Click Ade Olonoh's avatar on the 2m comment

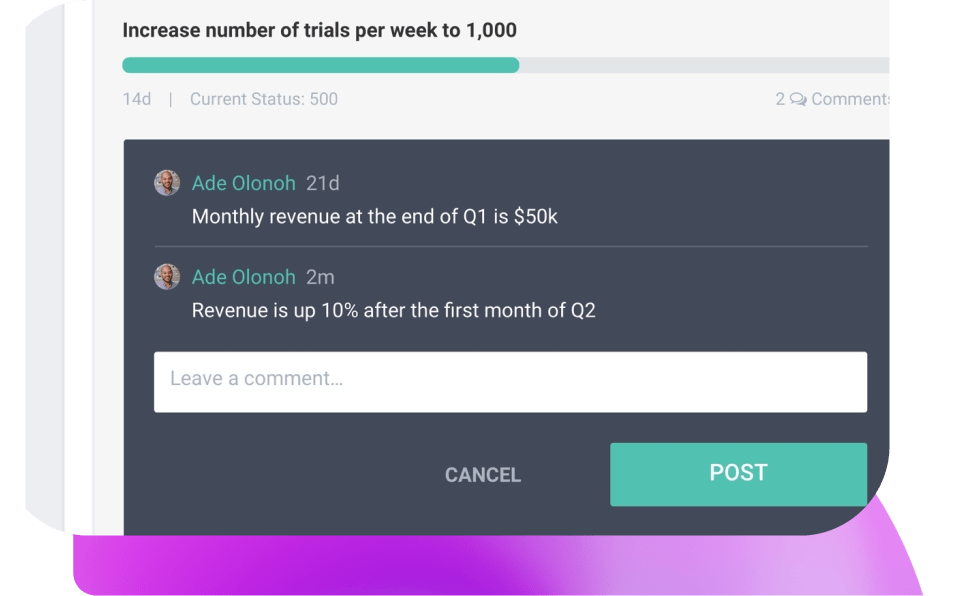tap(167, 277)
